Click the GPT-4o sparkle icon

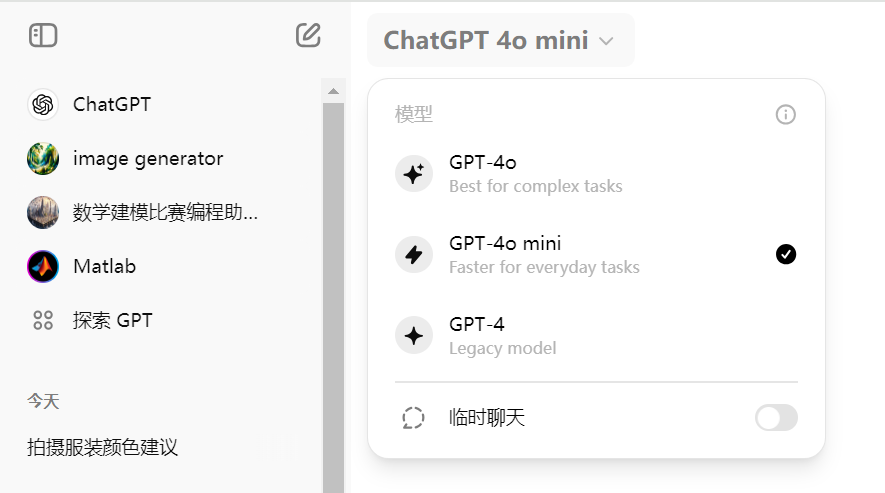[414, 173]
